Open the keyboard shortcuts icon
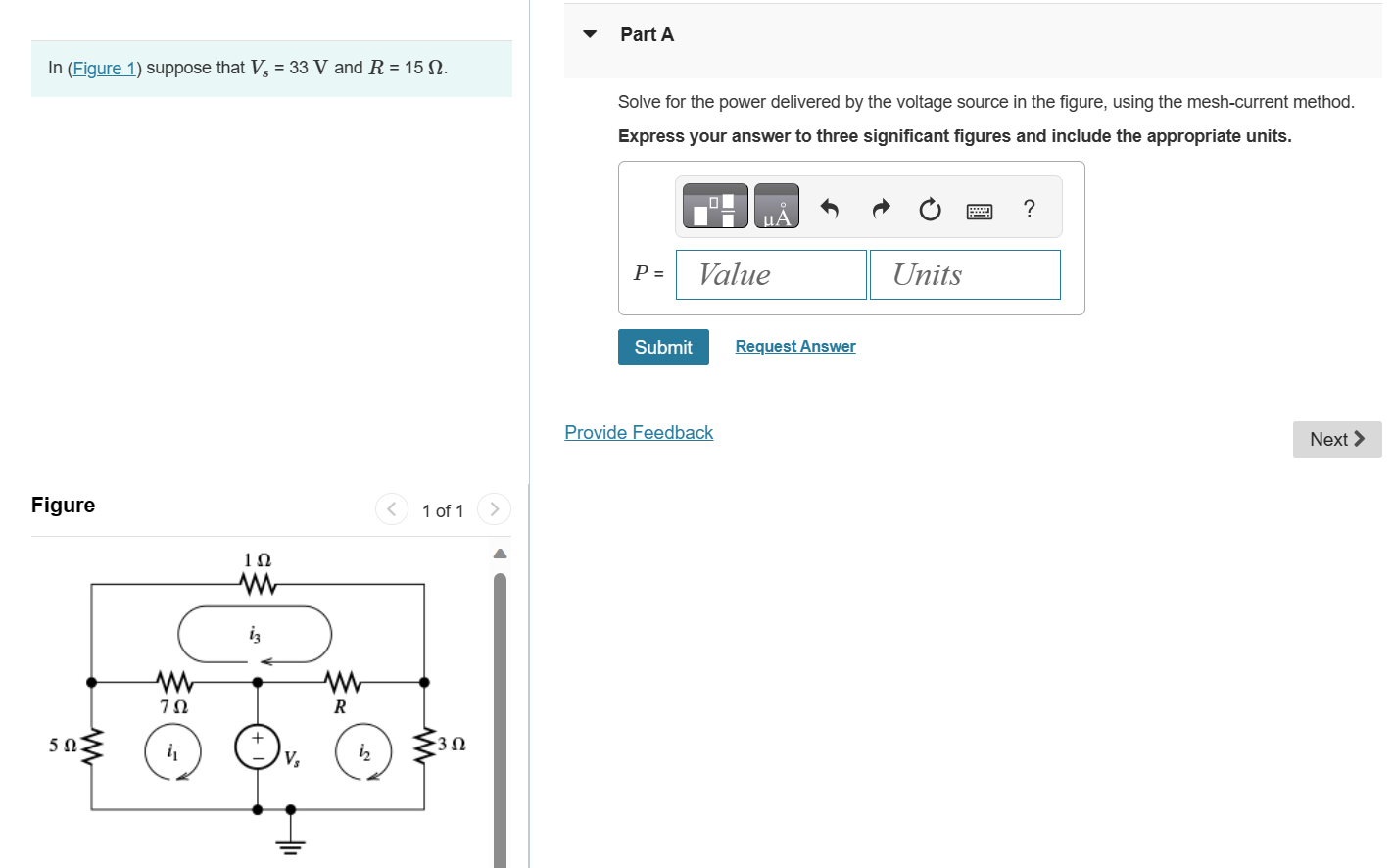The image size is (1393, 868). tap(980, 208)
